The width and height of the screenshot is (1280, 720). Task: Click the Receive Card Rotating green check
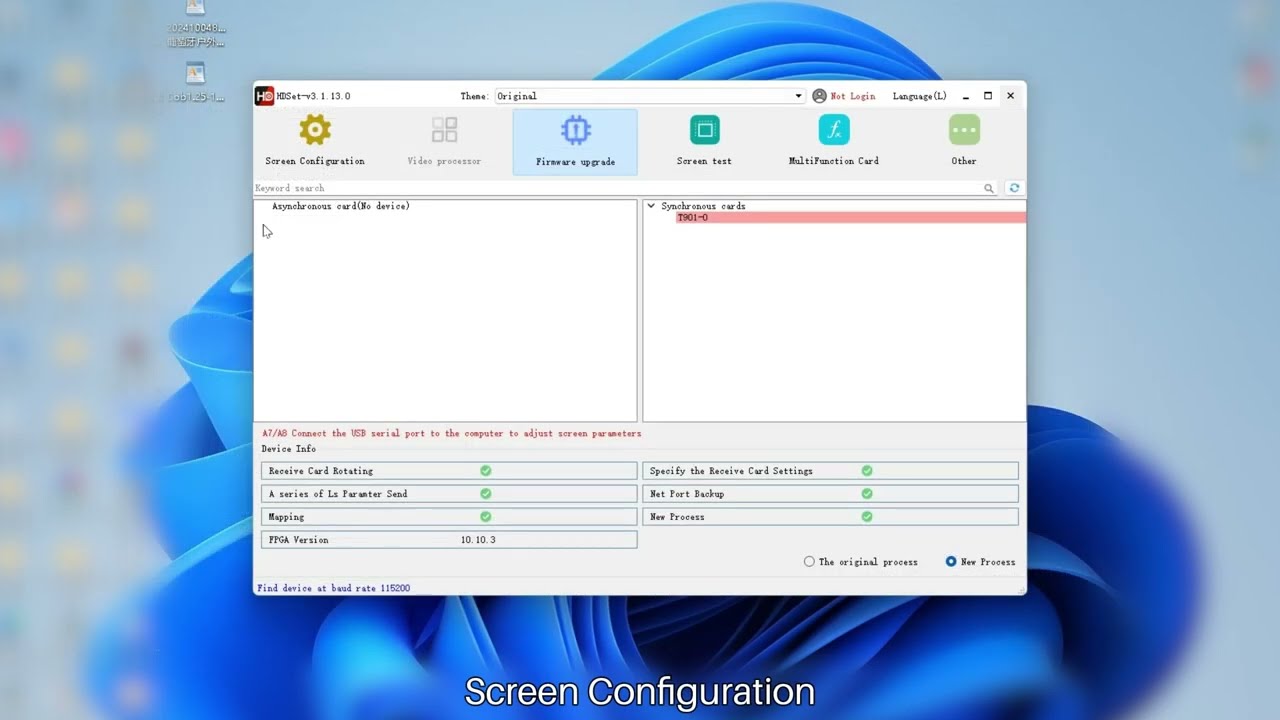485,470
